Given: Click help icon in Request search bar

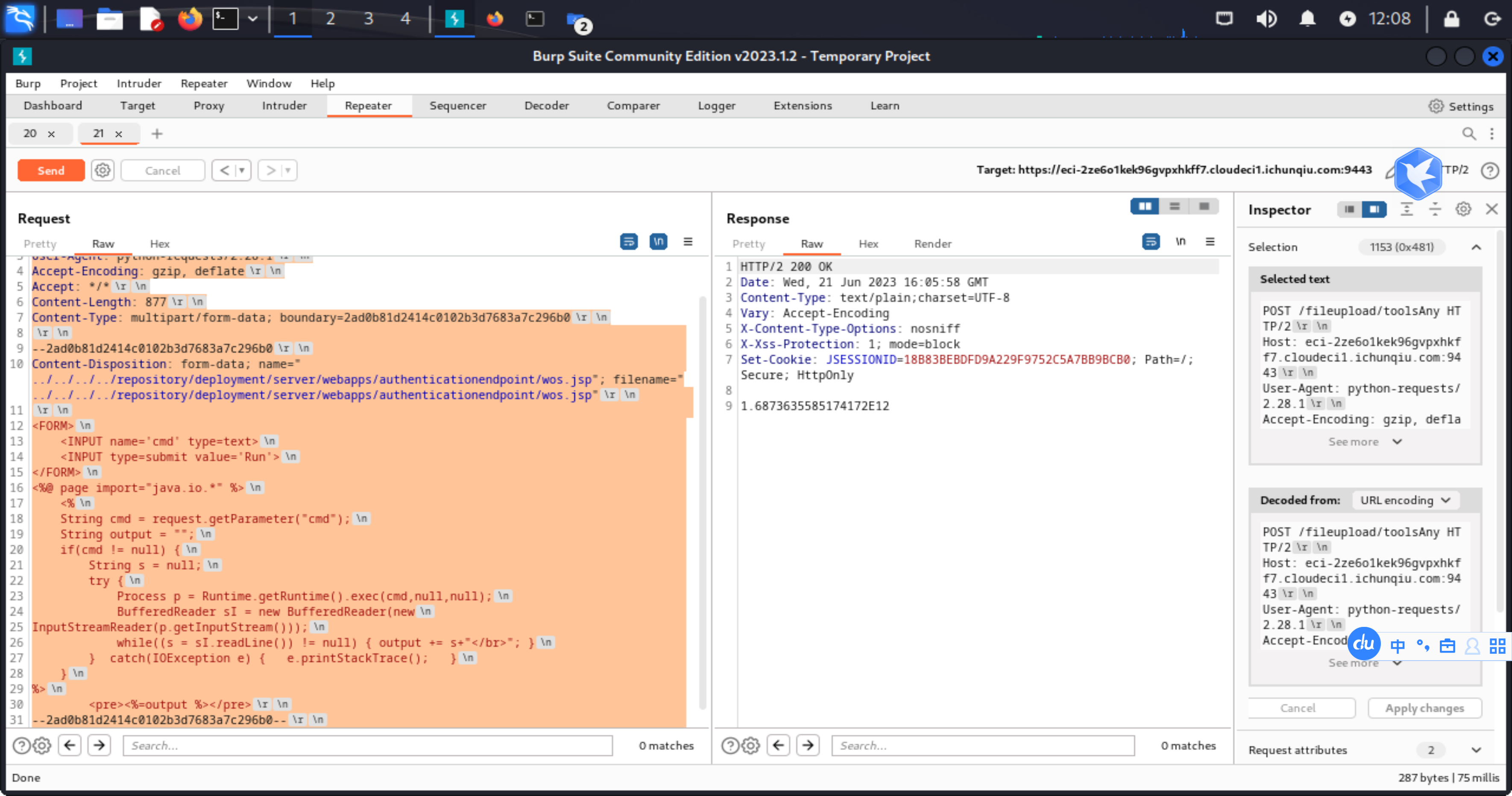Looking at the screenshot, I should pos(21,746).
